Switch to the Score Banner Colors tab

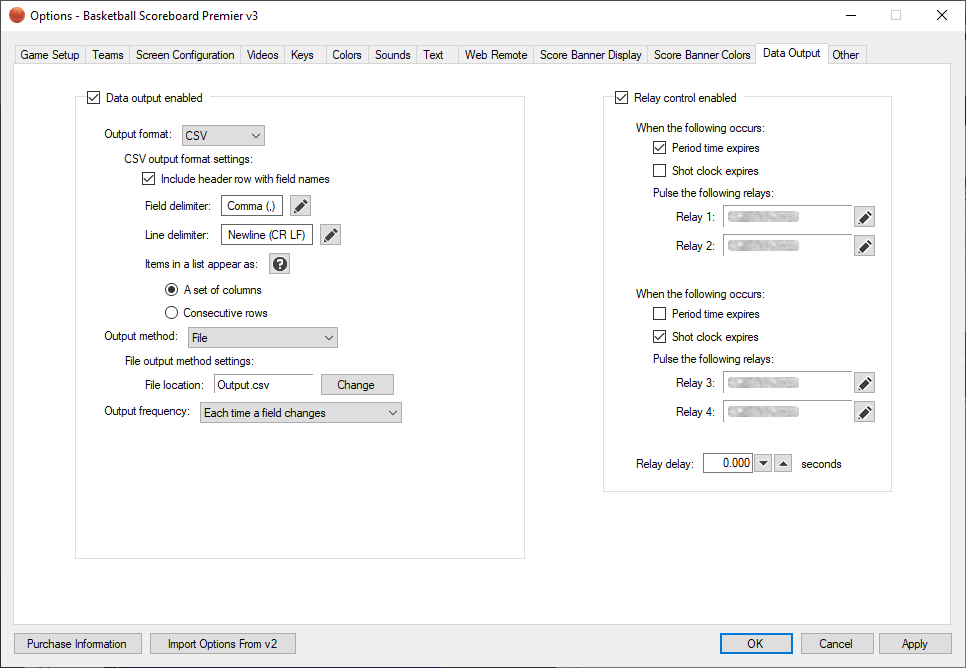(702, 55)
